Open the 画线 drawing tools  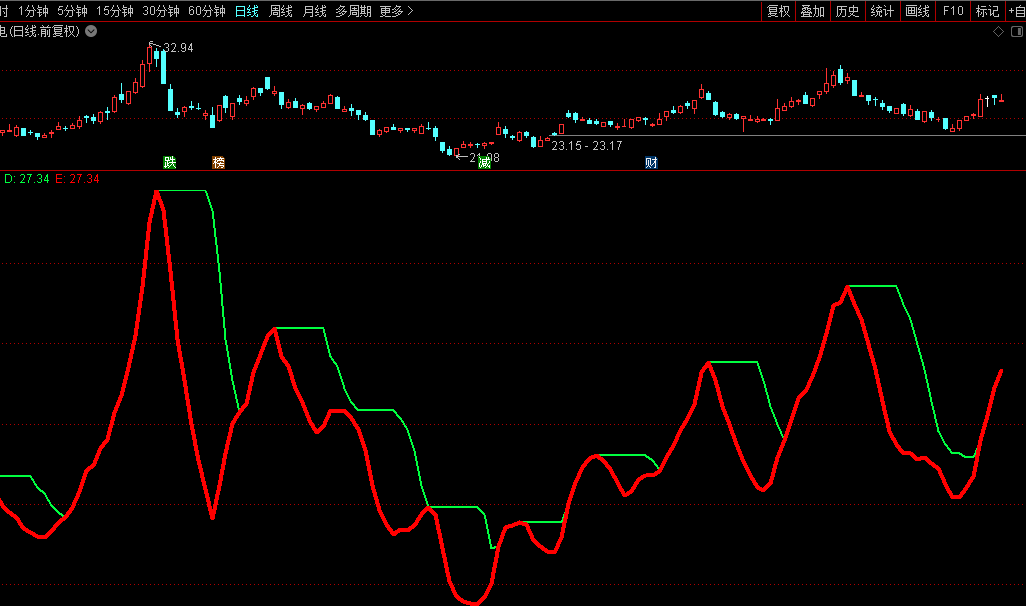tap(917, 11)
